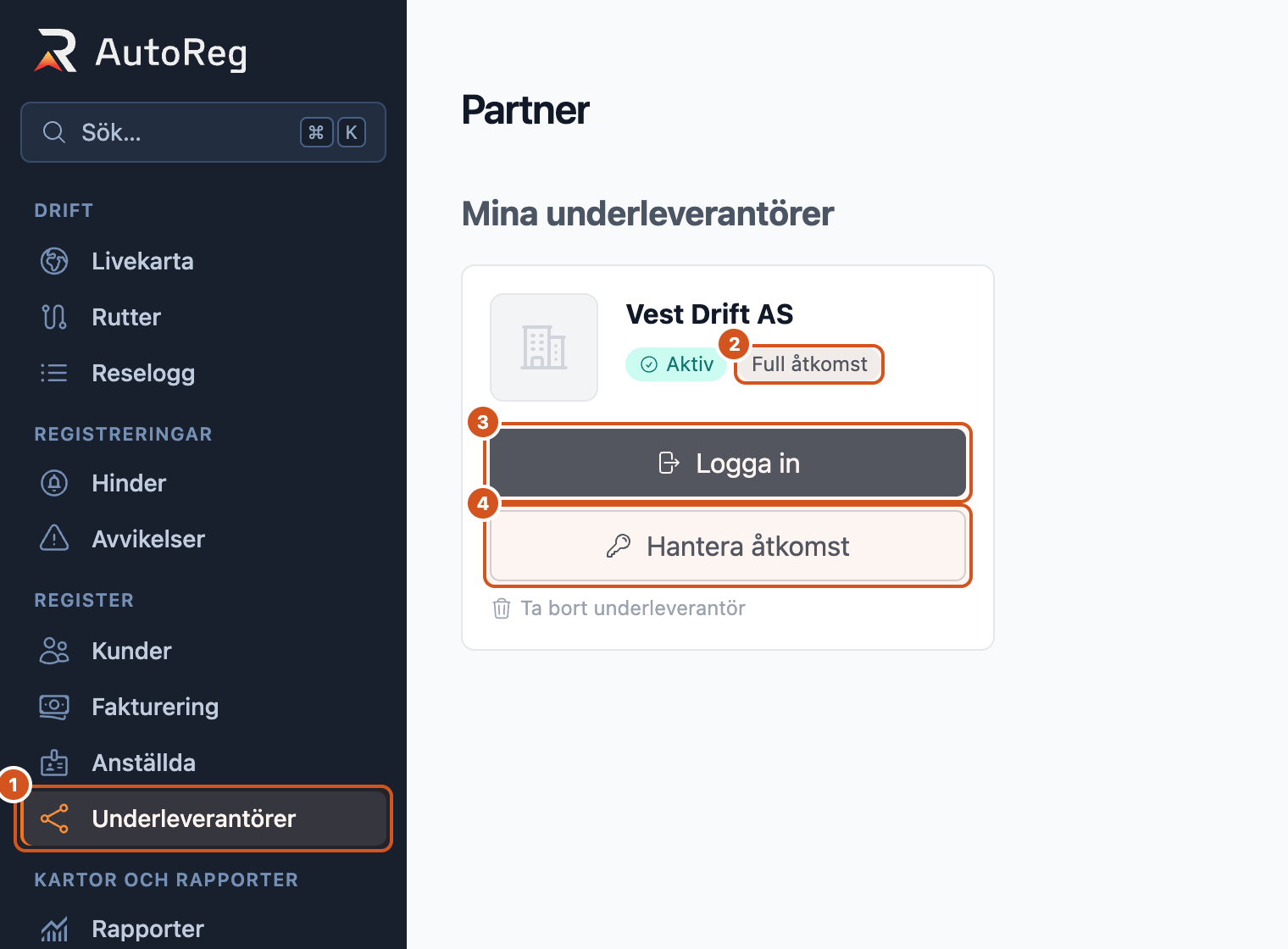Screen dimensions: 1288x949
Task: Click the AutoReg logo icon
Action: coord(56,51)
